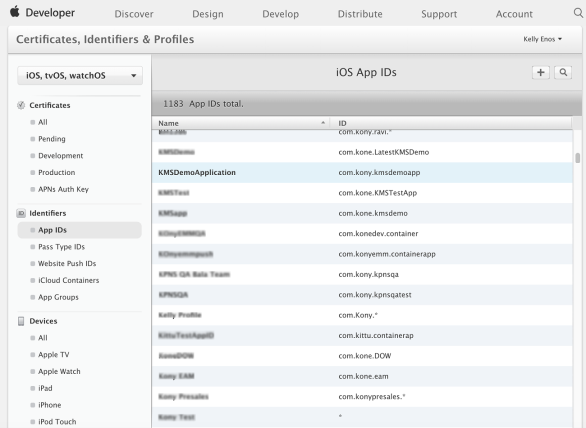Screen dimensions: 586x428
Task: Click the Devices section icon
Action: pyautogui.click(x=21, y=321)
